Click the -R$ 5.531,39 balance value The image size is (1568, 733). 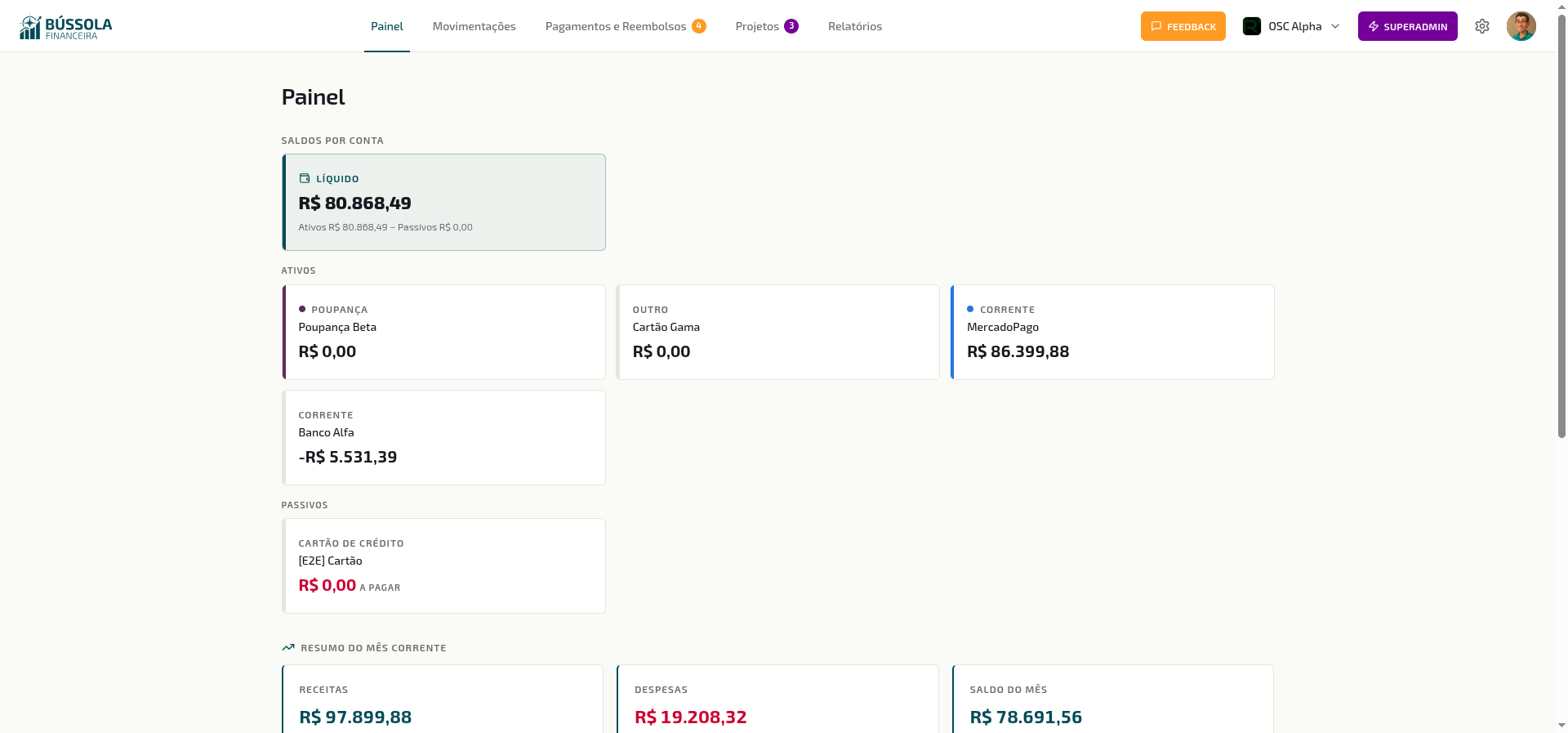(x=348, y=457)
